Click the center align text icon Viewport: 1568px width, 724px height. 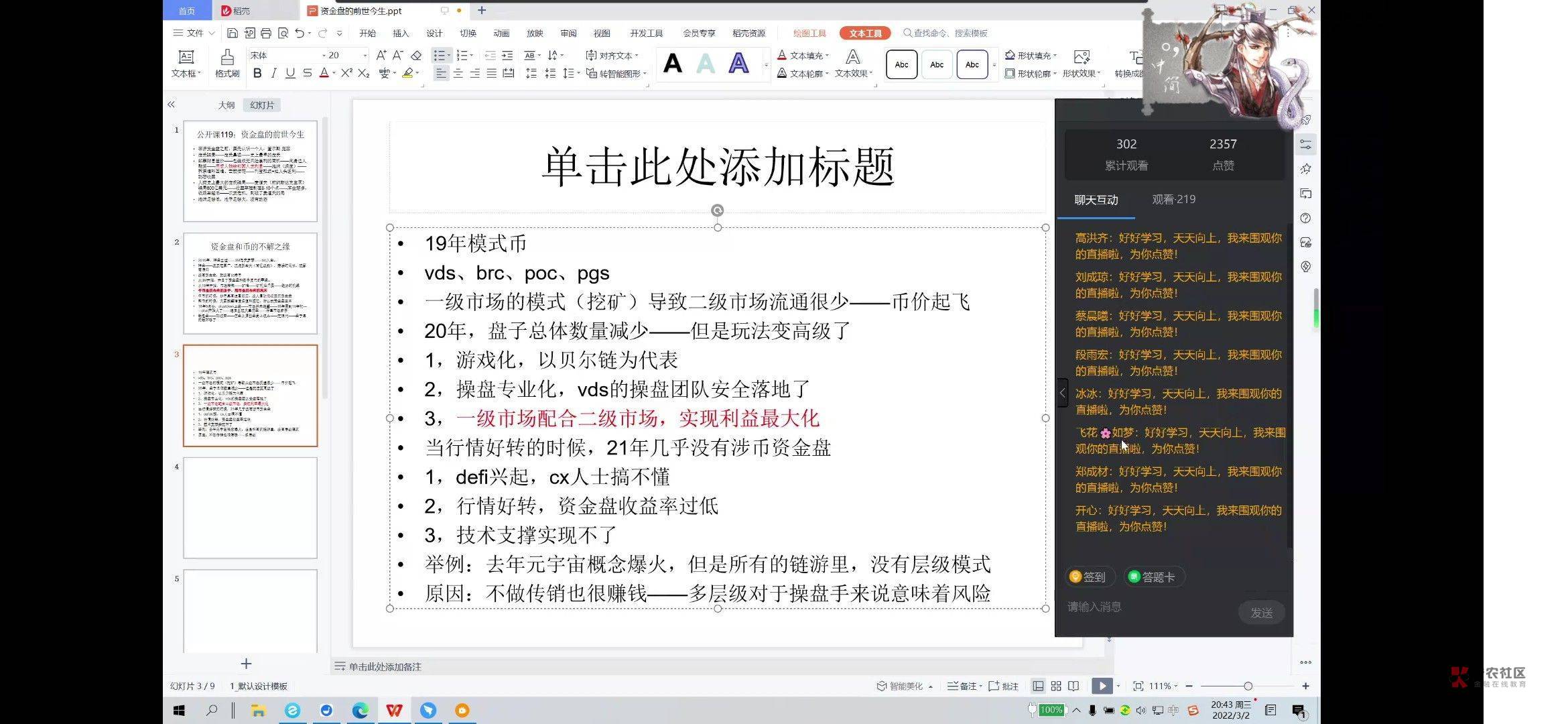[458, 74]
